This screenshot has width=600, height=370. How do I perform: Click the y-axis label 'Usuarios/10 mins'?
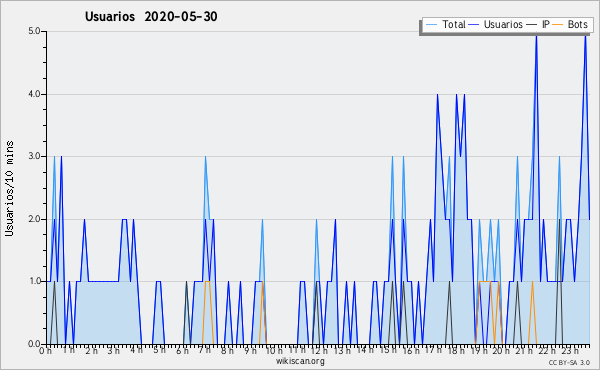pos(9,188)
